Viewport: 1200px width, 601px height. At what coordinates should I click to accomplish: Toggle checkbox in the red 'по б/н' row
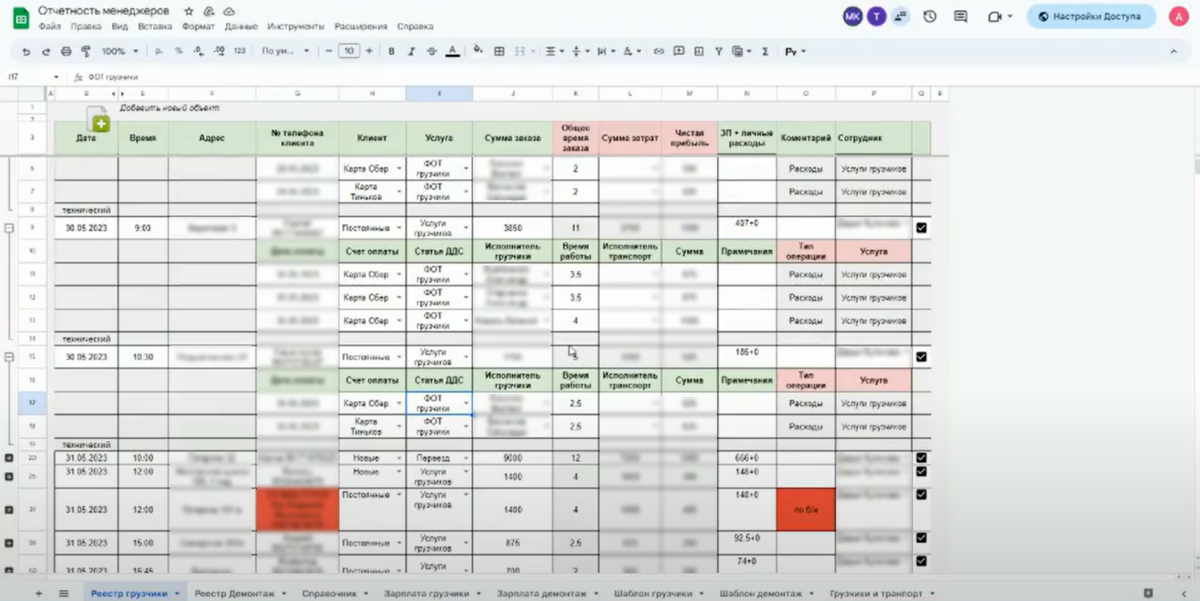tap(921, 494)
